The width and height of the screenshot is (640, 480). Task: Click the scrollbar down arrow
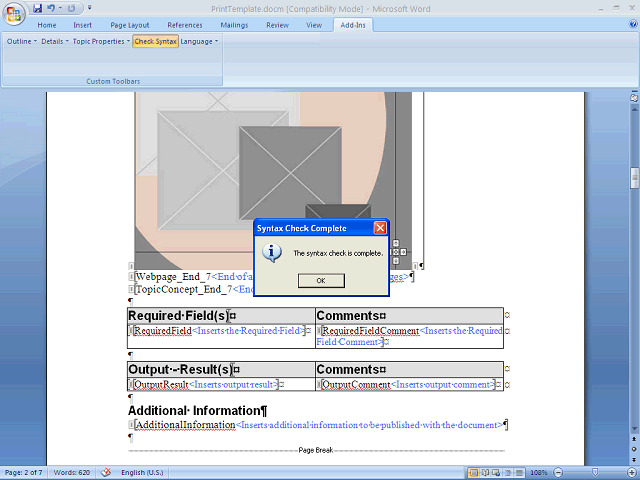[634, 429]
